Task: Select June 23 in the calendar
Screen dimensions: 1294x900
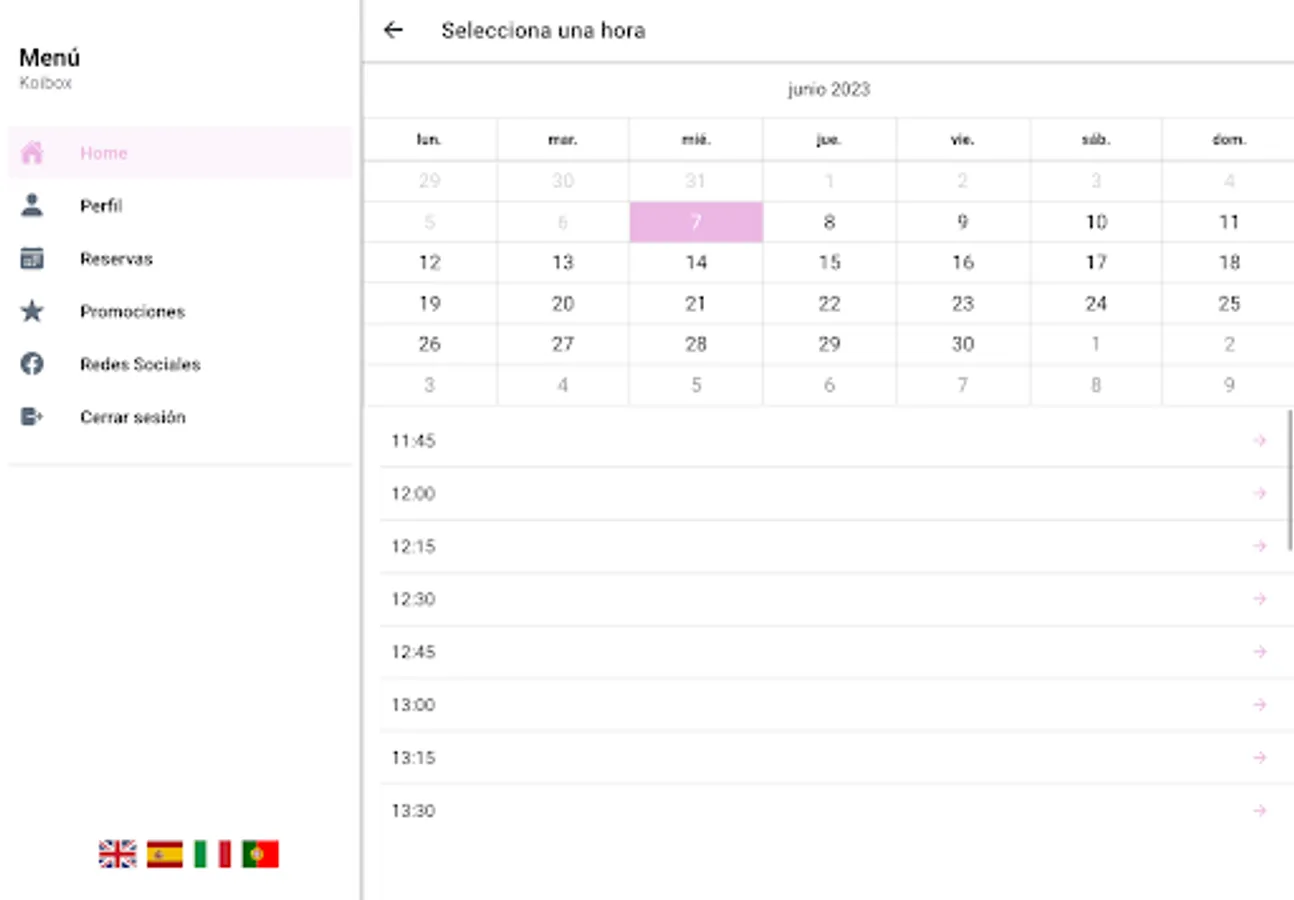Action: pos(962,303)
